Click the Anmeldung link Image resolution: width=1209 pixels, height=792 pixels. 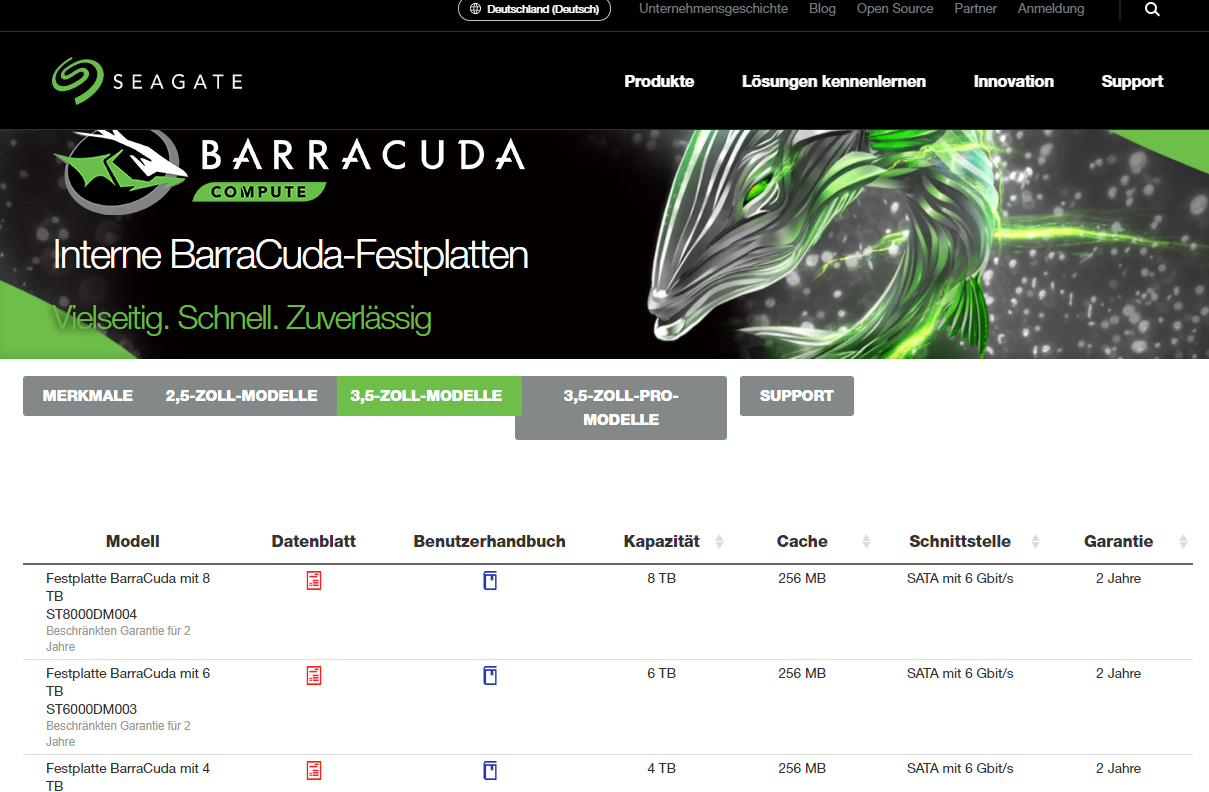pos(1050,8)
